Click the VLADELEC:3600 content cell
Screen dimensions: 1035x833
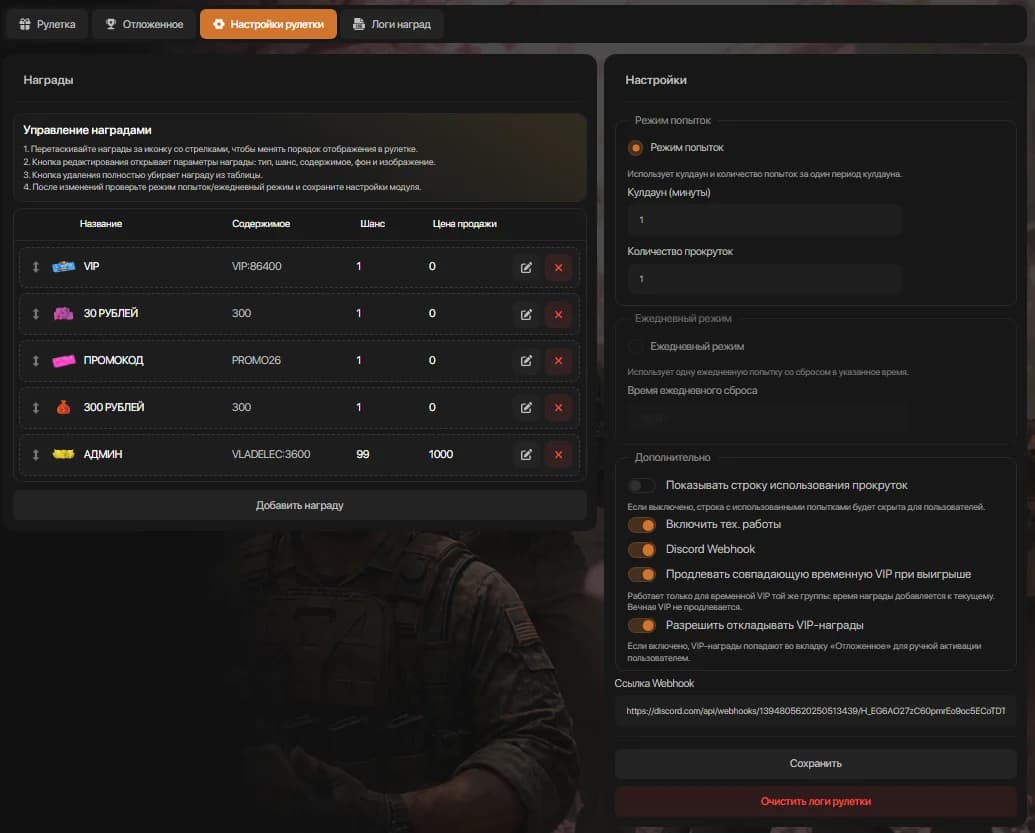[x=271, y=454]
